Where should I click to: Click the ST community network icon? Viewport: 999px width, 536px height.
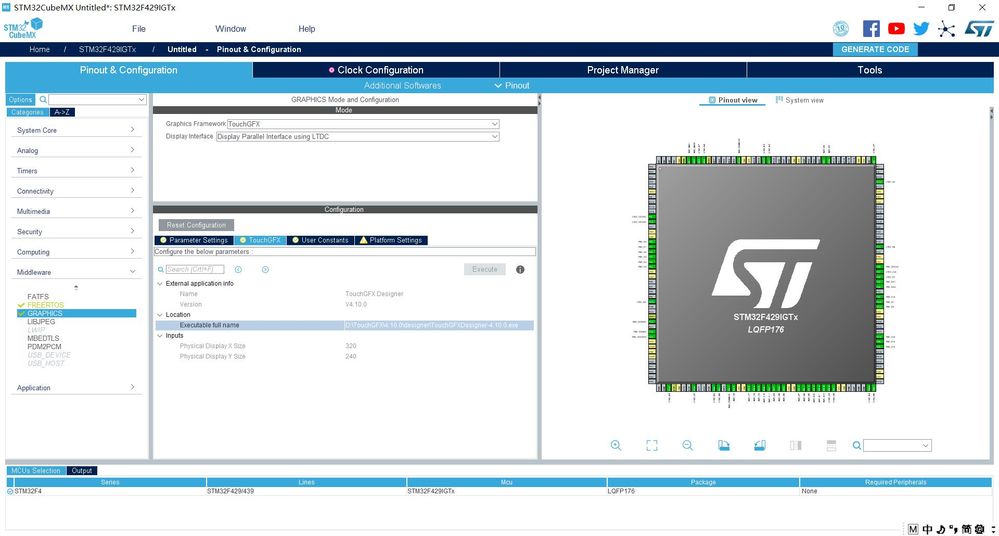click(x=947, y=29)
